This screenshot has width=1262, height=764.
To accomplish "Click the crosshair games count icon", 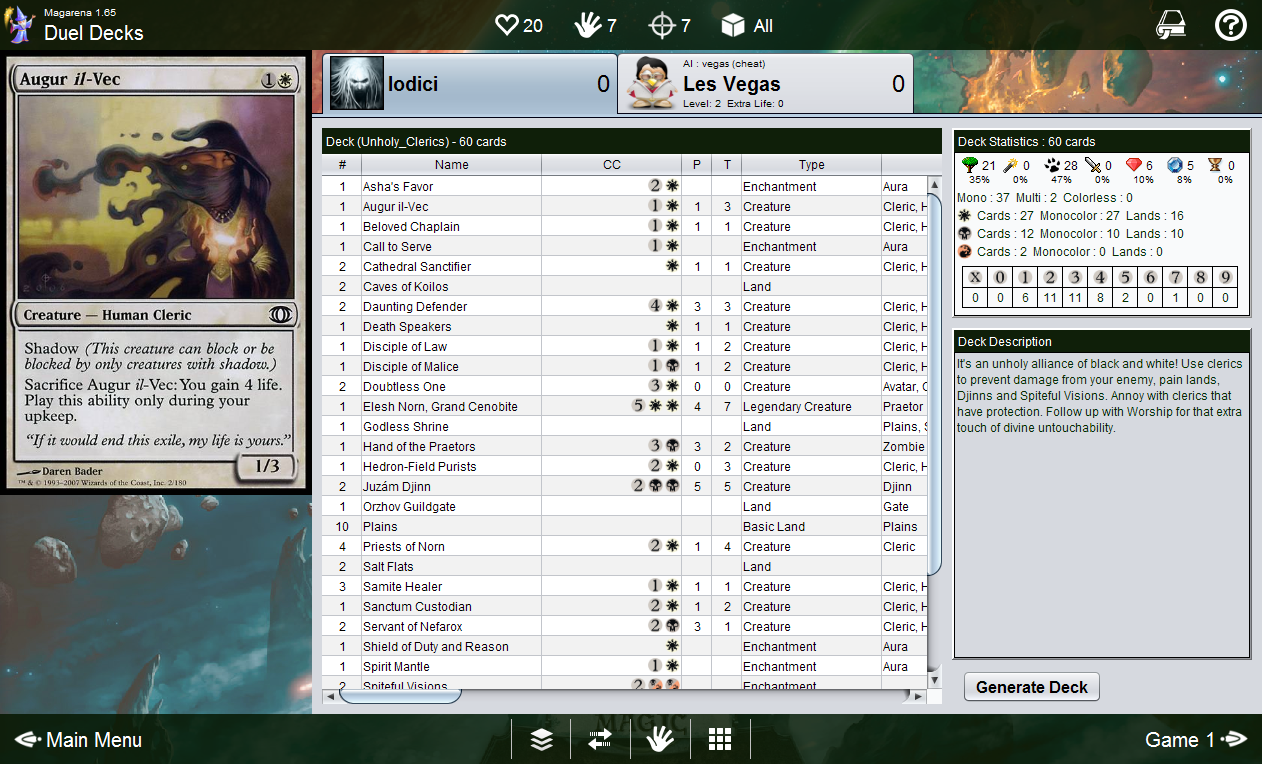I will [661, 25].
